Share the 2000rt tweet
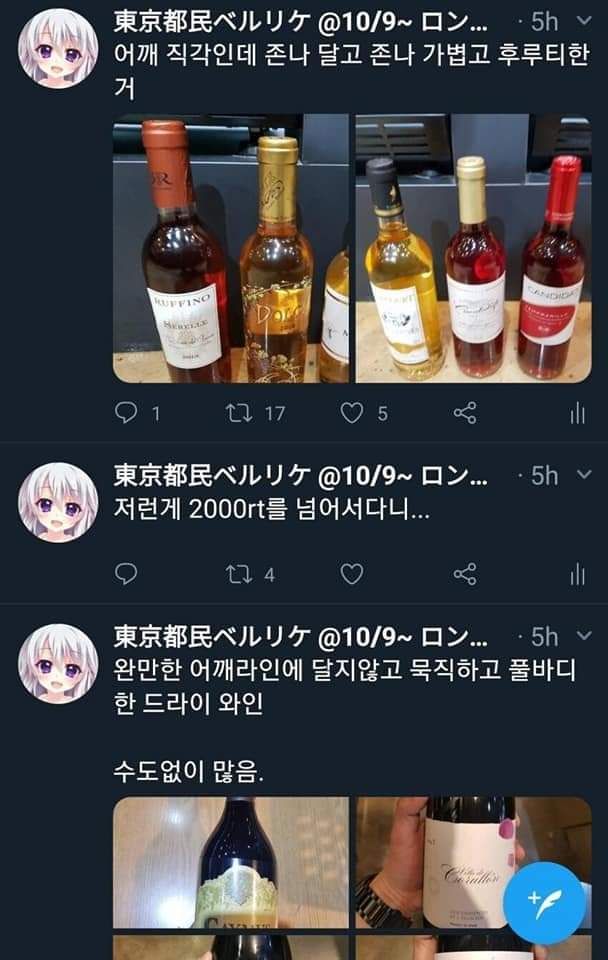The image size is (608, 960). coord(465,574)
